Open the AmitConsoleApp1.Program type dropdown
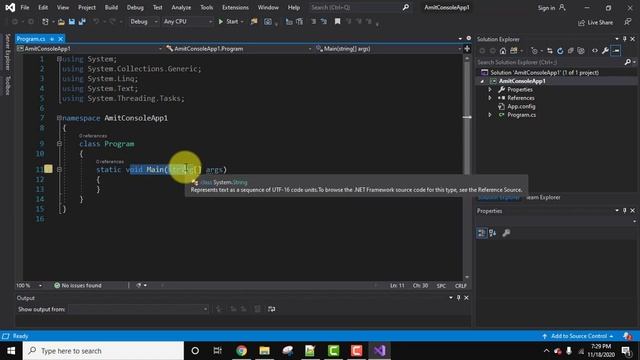The height and width of the screenshot is (360, 640). click(x=238, y=49)
